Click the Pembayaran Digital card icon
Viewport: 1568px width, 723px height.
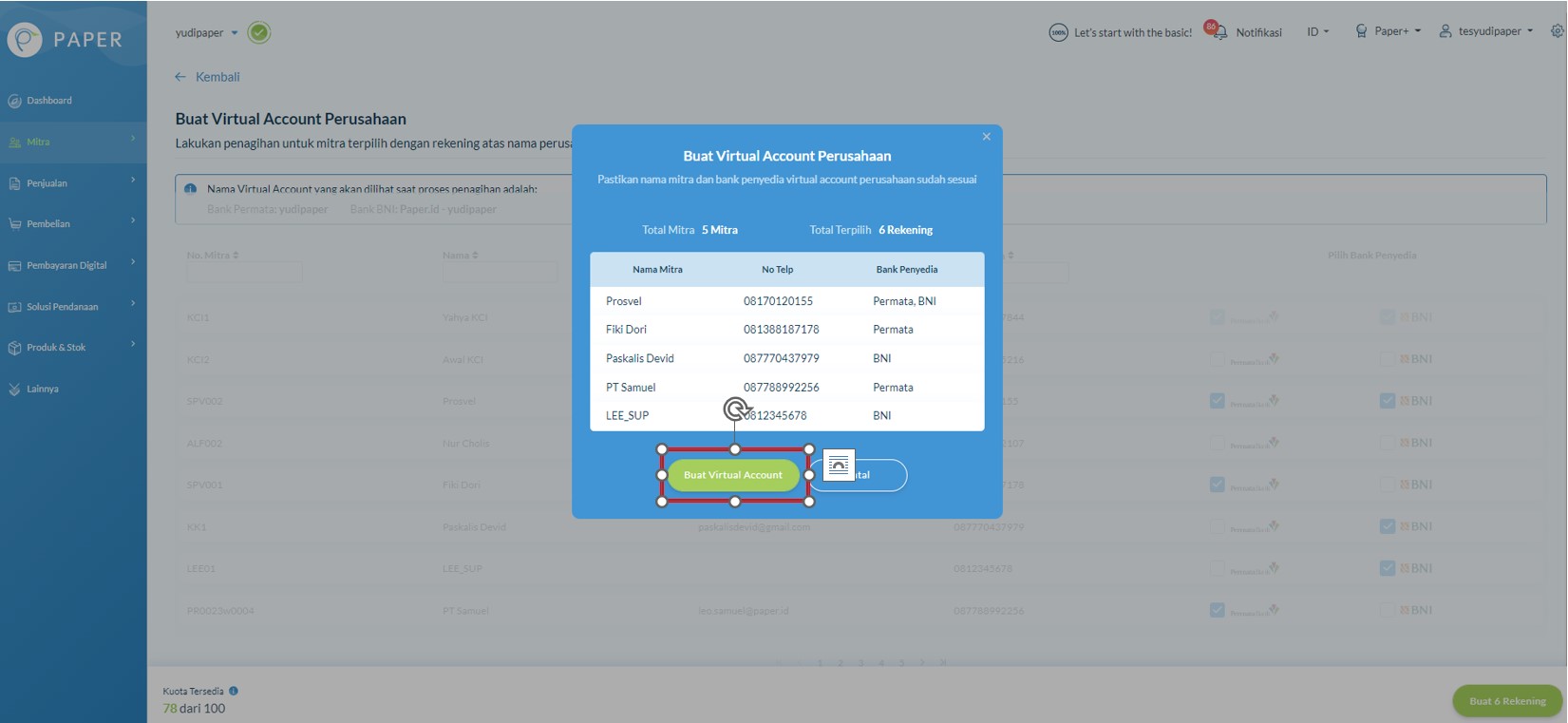pyautogui.click(x=14, y=266)
